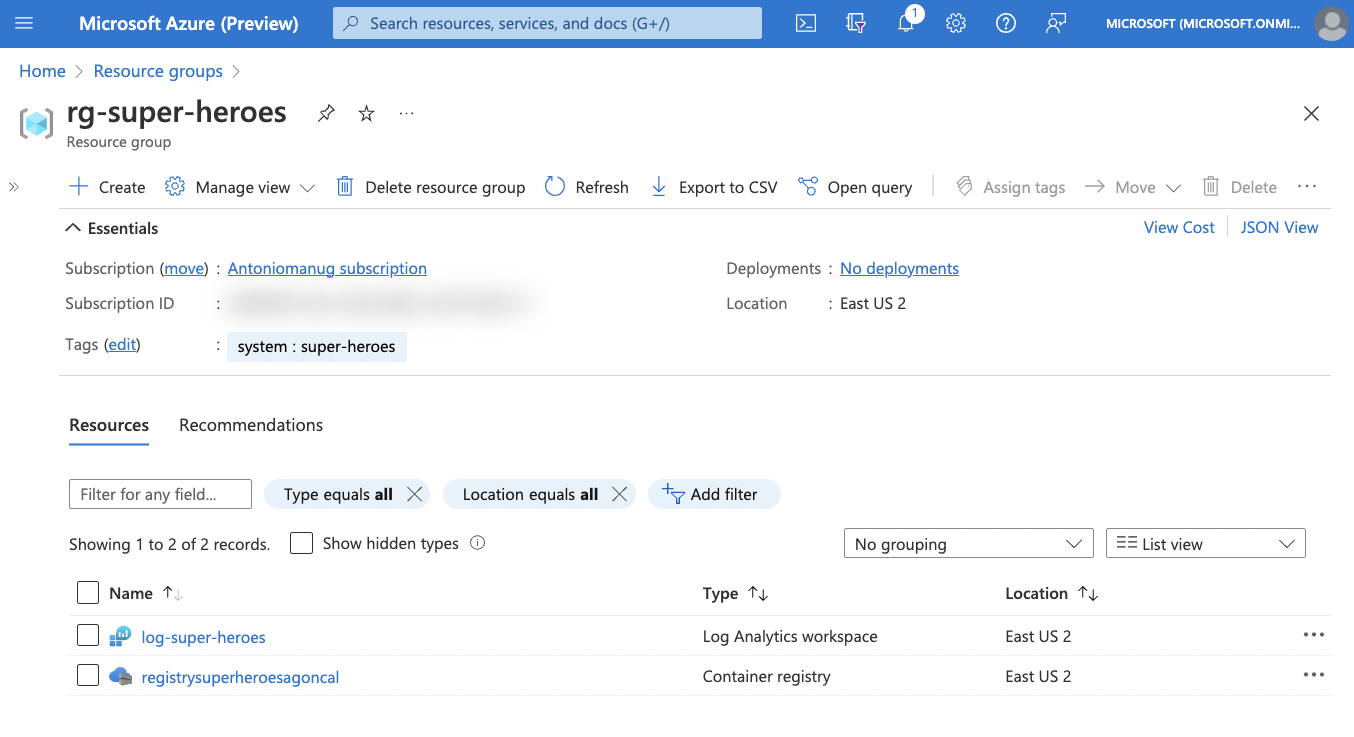1354x737 pixels.
Task: Open more options next to title
Action: [x=406, y=113]
